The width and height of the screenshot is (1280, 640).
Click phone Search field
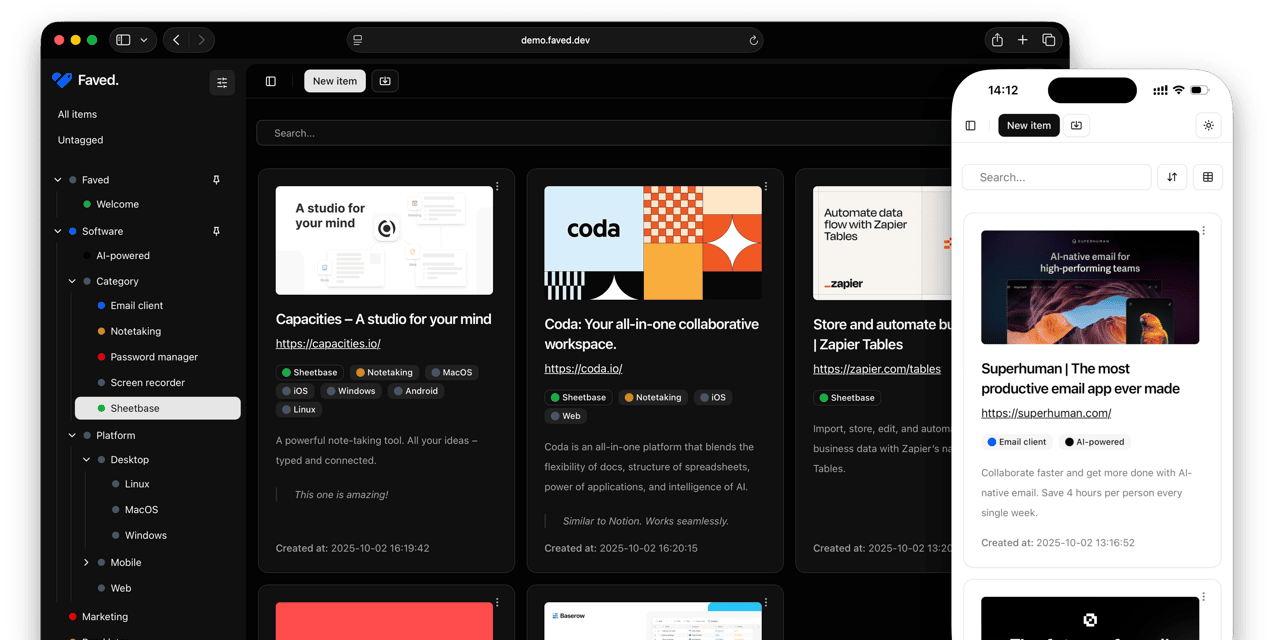tap(1056, 177)
